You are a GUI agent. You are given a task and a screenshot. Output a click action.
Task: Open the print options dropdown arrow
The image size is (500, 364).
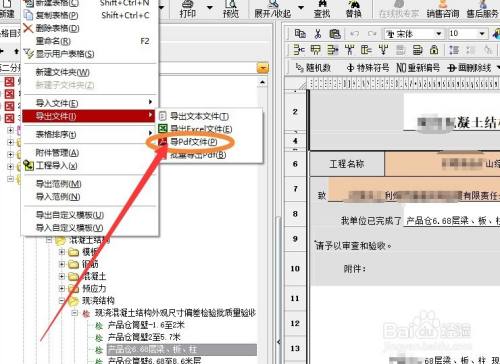point(210,8)
